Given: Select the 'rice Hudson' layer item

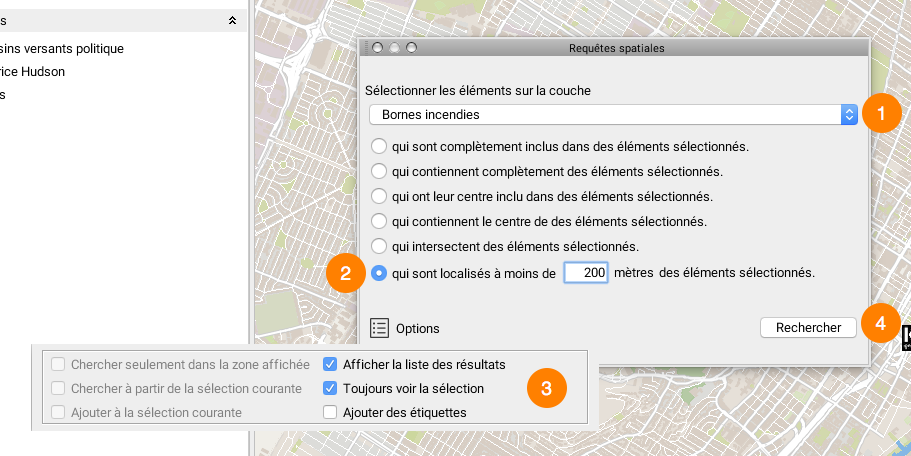Looking at the screenshot, I should pos(33,72).
